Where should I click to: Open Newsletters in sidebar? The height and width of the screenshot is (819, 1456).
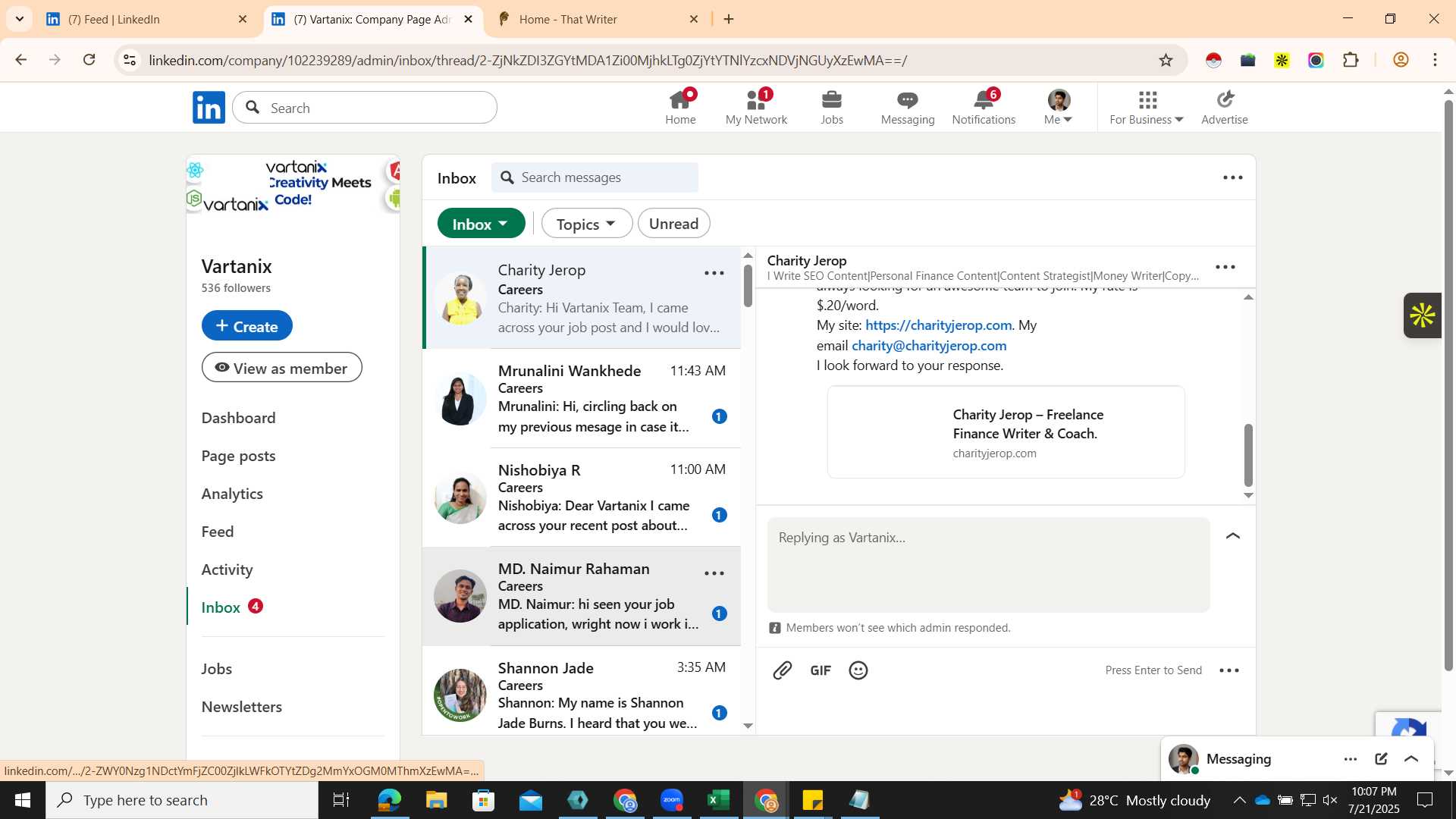241,707
